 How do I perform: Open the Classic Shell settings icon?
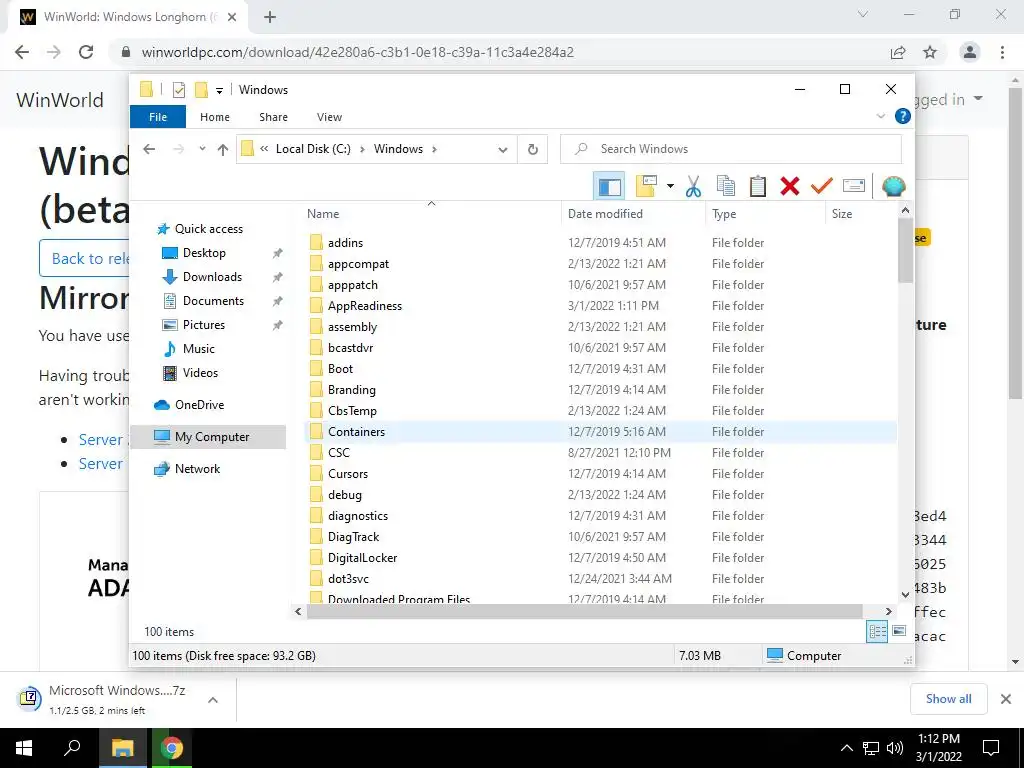pos(893,187)
